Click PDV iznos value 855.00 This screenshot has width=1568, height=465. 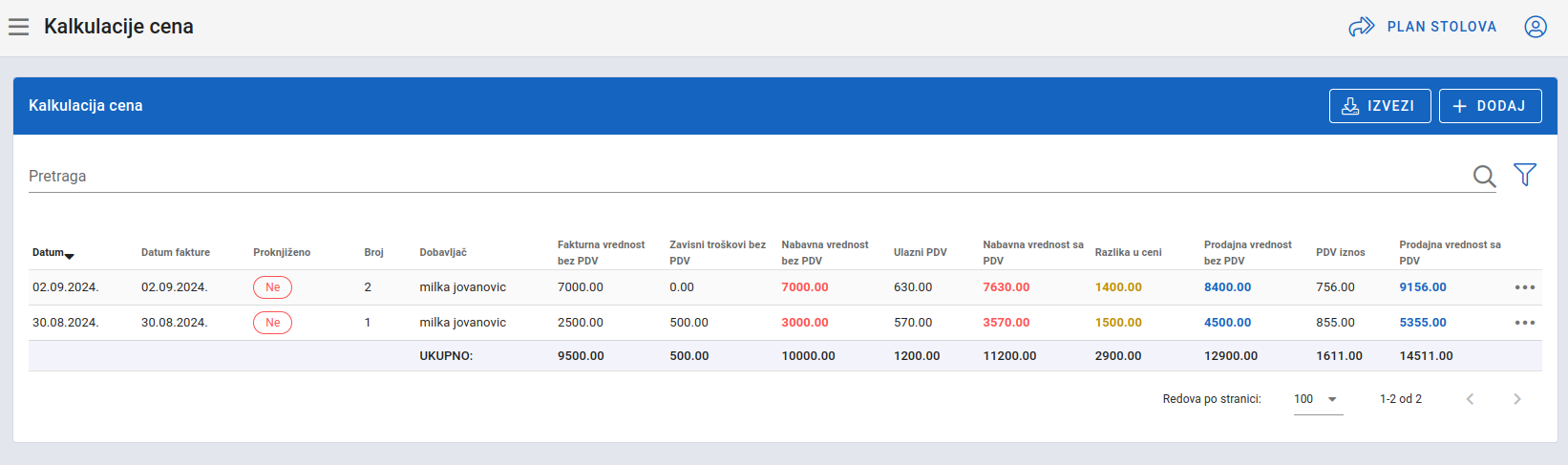tap(1335, 323)
